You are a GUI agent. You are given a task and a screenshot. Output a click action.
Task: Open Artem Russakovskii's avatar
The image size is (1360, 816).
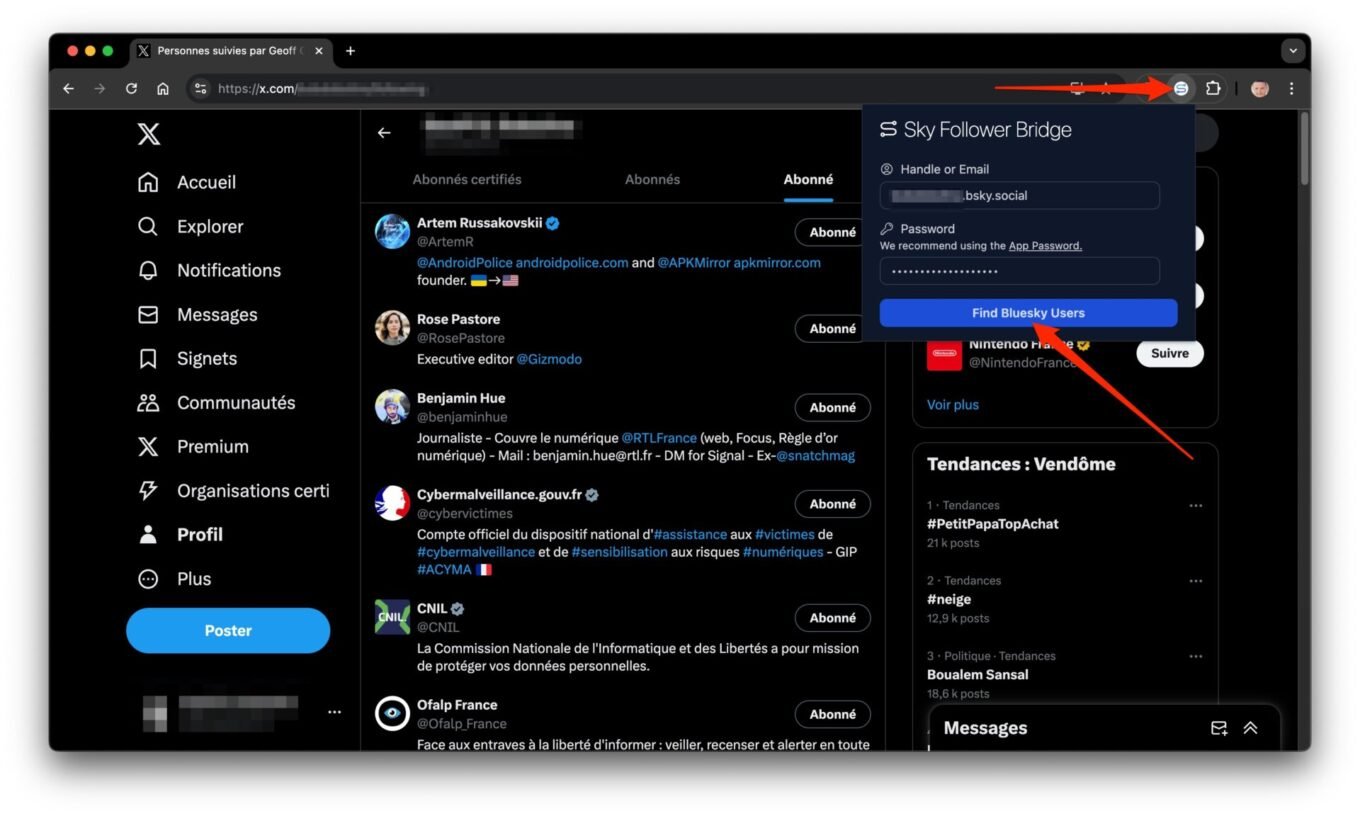(x=392, y=231)
